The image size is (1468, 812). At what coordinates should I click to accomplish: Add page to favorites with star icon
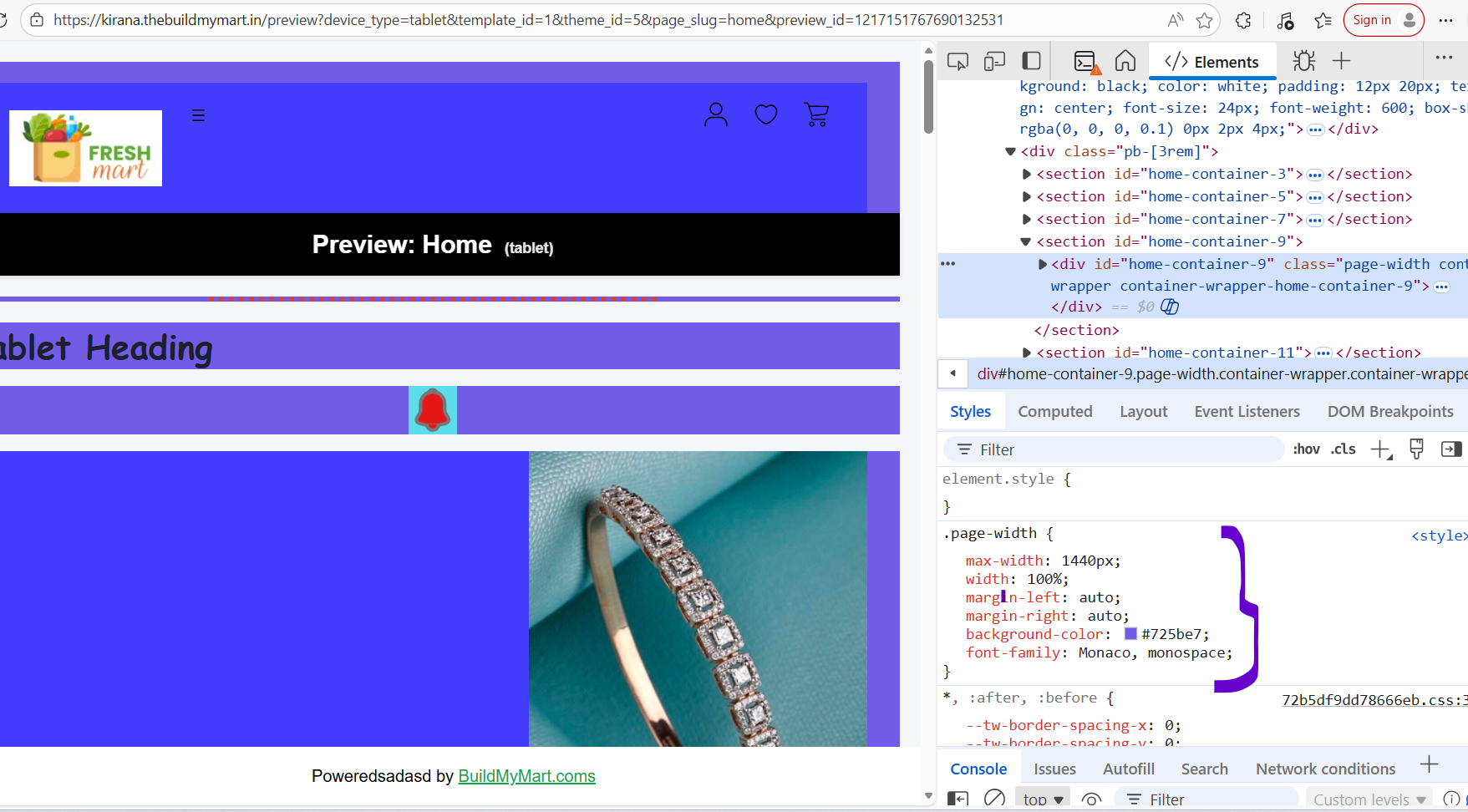(1204, 20)
